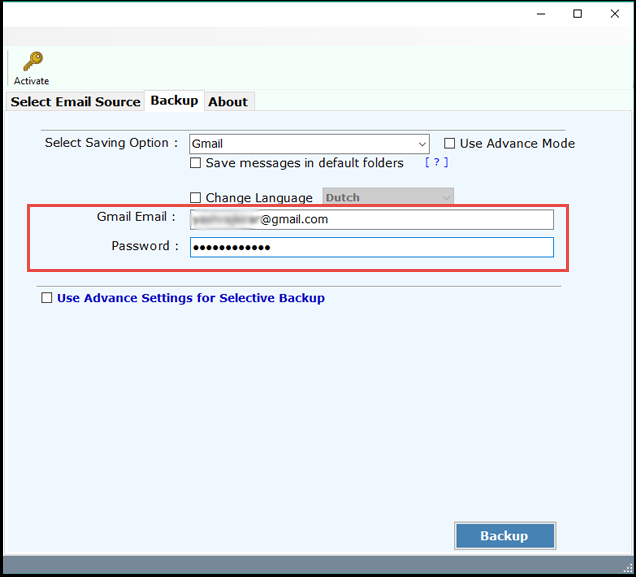Switch to Select Email Source tab

(x=75, y=102)
